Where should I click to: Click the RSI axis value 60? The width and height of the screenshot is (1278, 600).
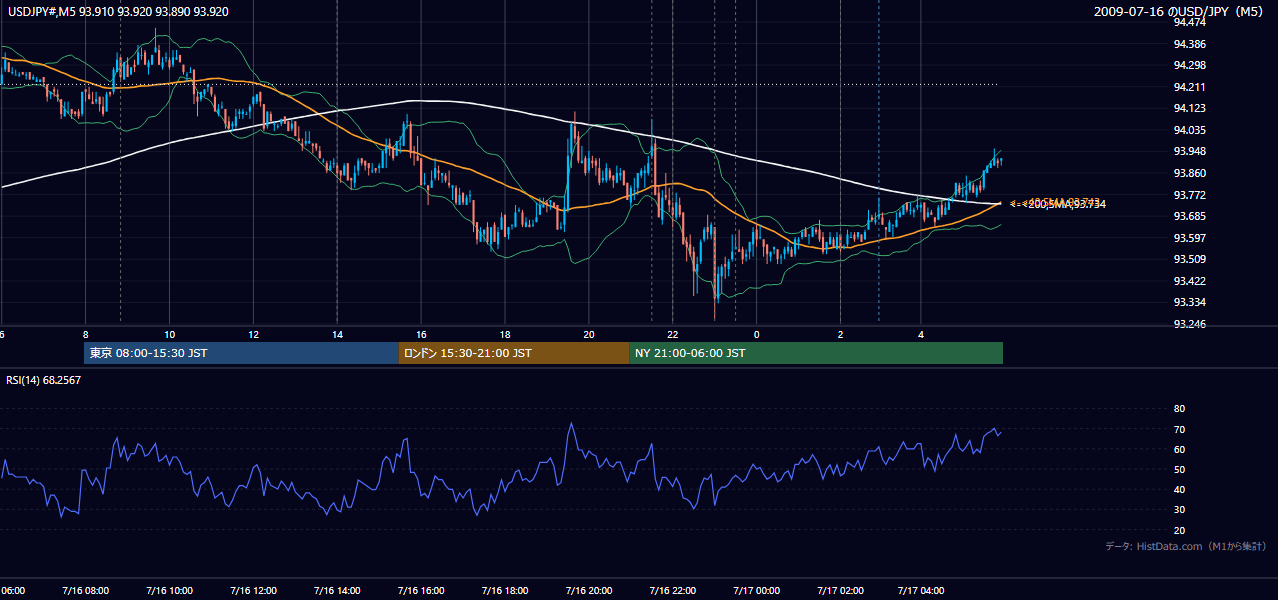[x=1179, y=449]
